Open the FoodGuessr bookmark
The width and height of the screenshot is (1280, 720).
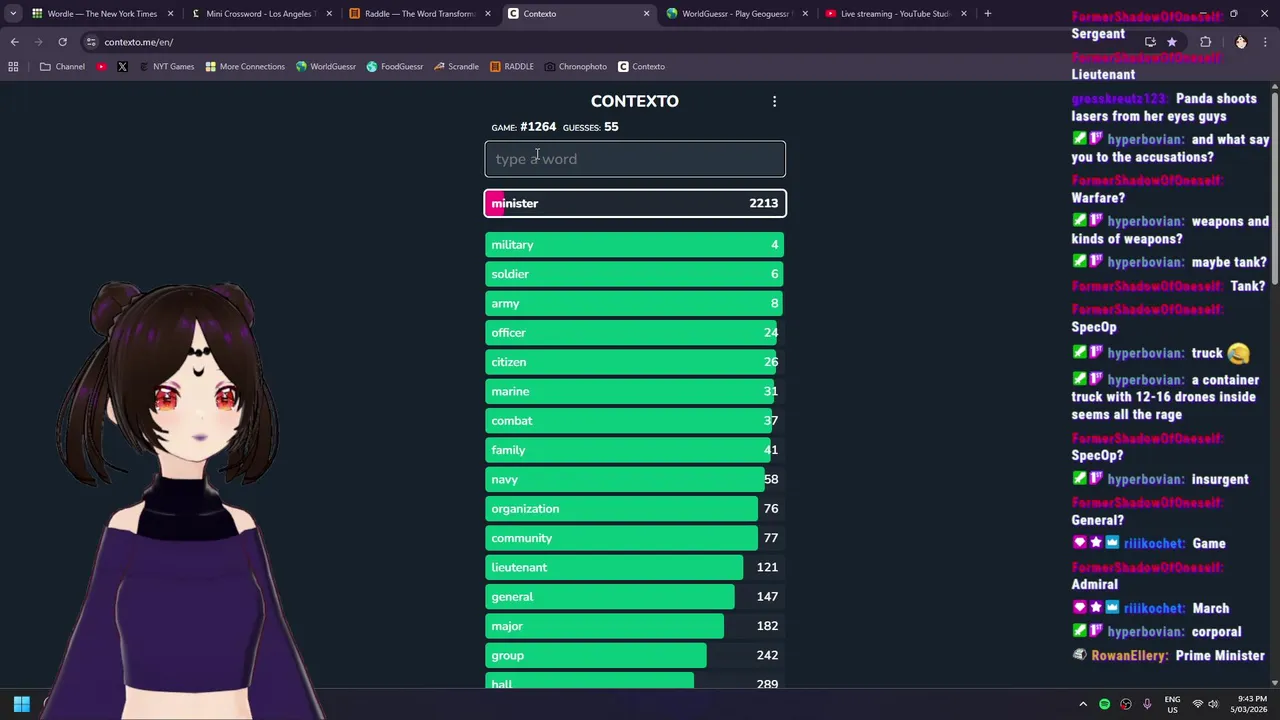pyautogui.click(x=394, y=67)
